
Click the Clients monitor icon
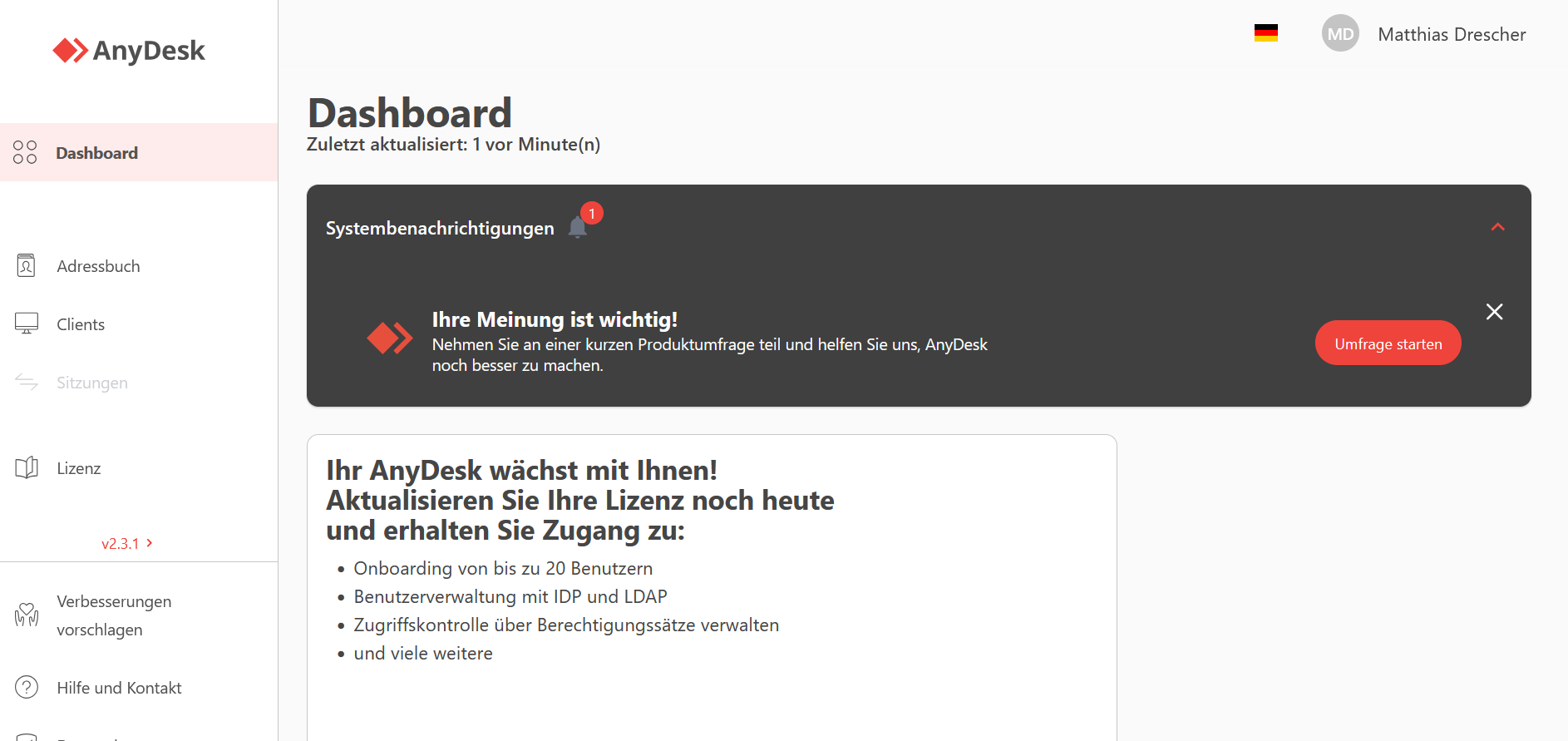click(x=27, y=324)
